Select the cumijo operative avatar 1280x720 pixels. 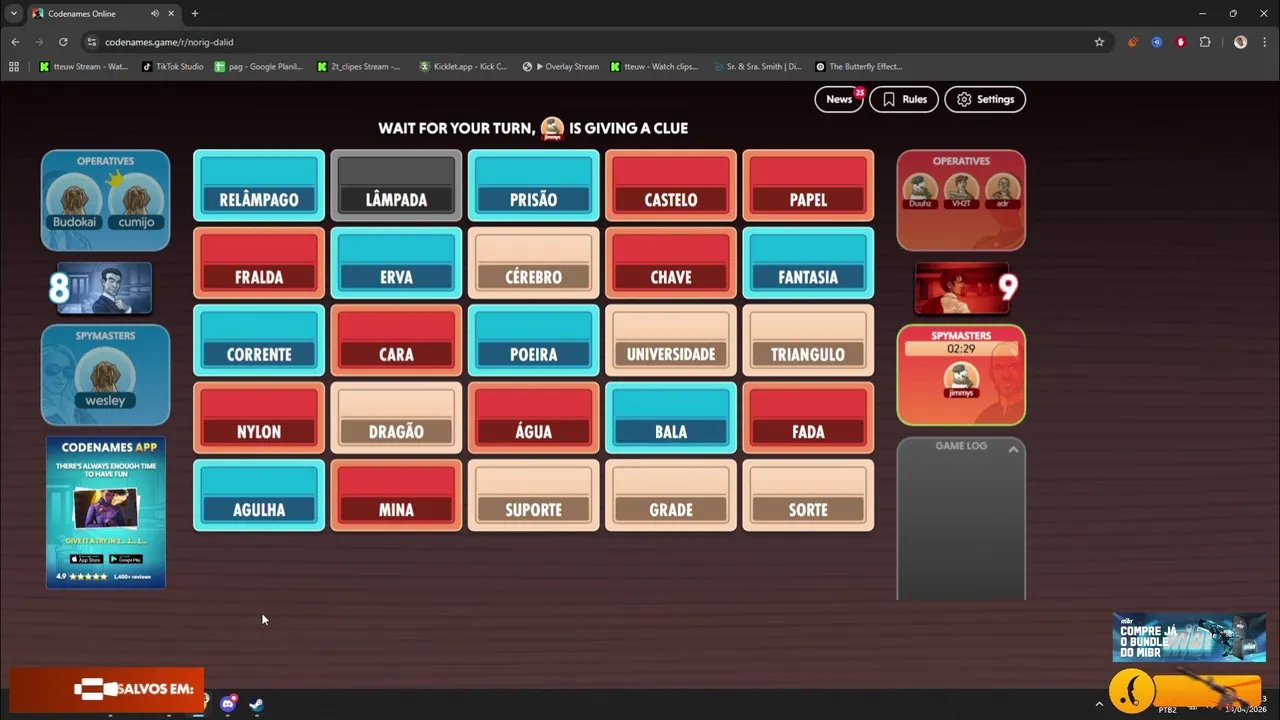coord(136,201)
